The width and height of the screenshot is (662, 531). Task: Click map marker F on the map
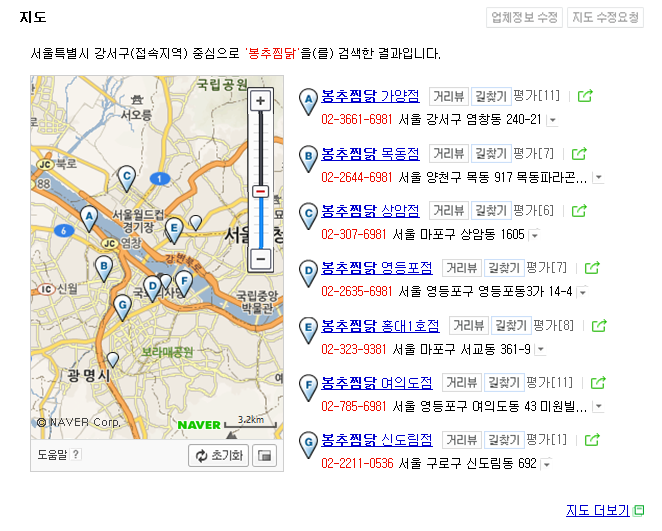[184, 283]
